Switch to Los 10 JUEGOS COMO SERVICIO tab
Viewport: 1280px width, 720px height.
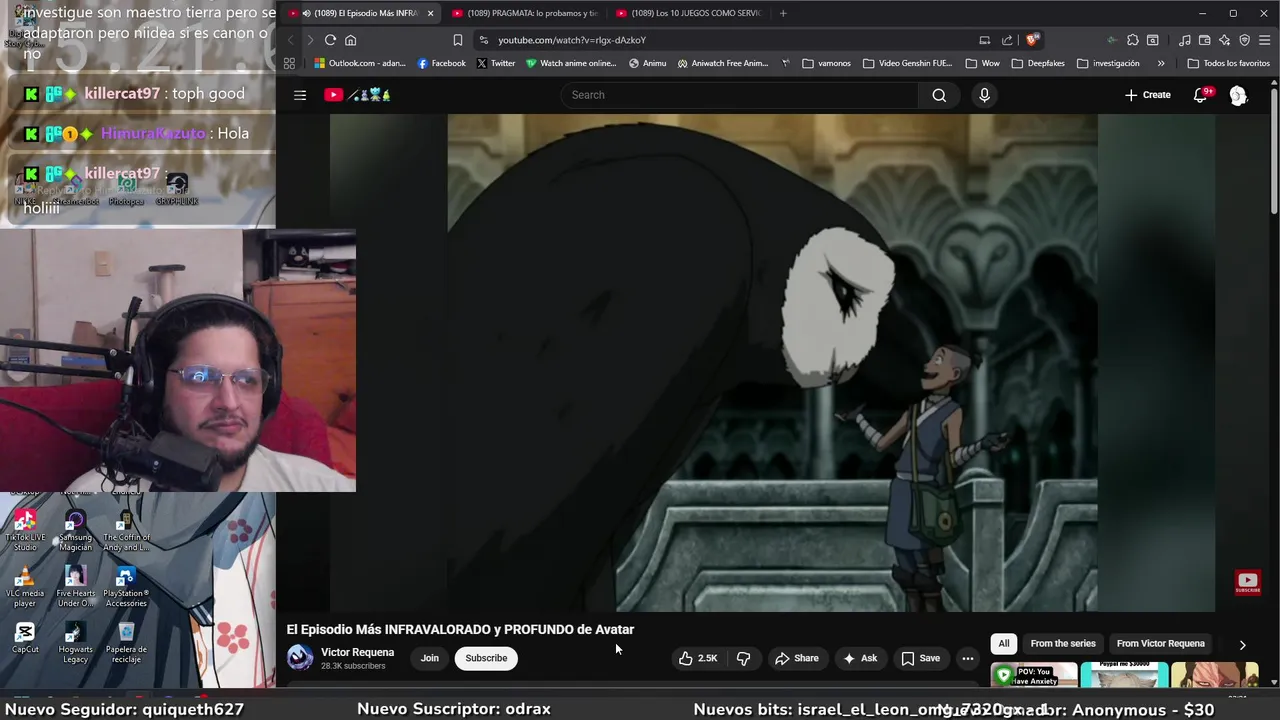click(x=689, y=13)
